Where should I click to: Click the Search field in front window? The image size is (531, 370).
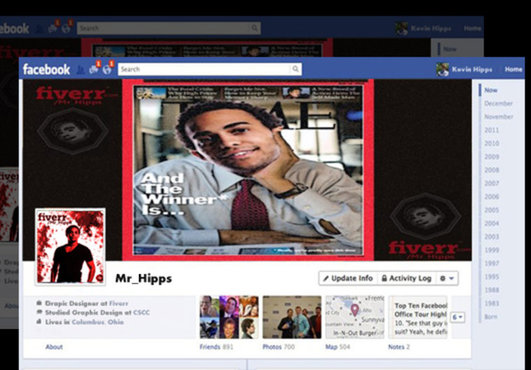(210, 69)
